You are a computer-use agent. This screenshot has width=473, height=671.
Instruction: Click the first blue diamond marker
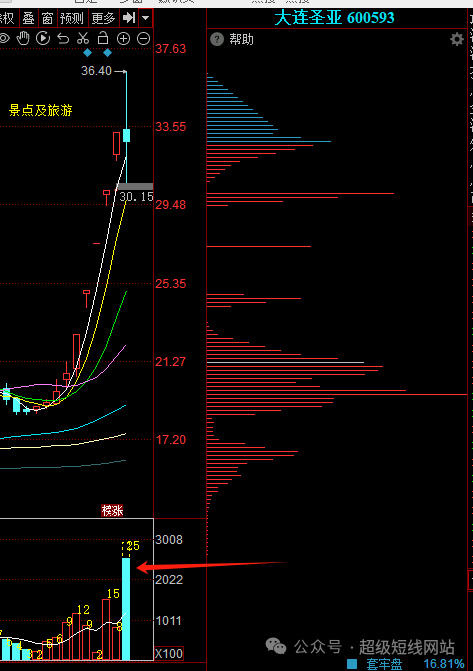[87, 53]
